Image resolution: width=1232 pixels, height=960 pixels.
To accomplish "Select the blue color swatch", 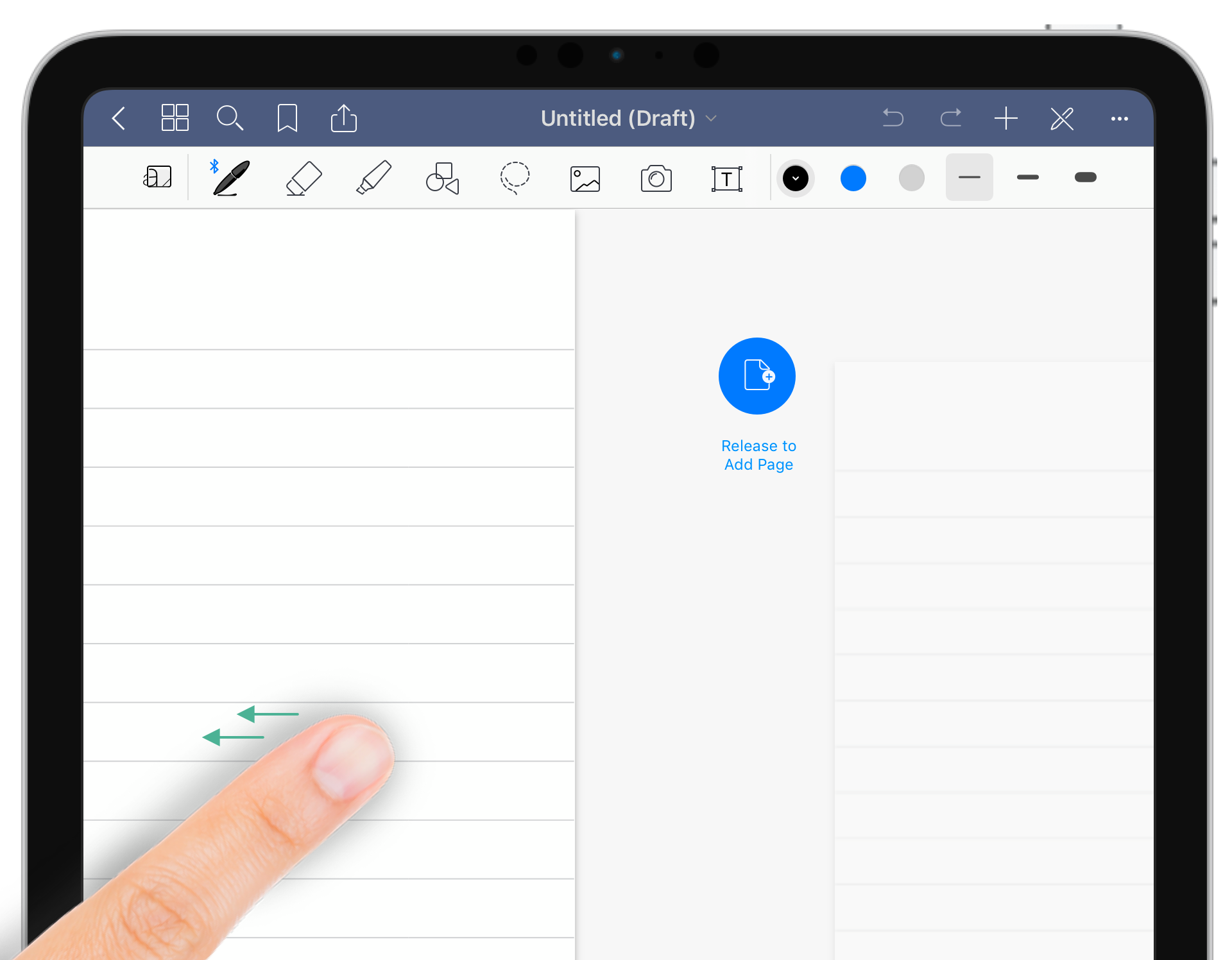I will [852, 178].
